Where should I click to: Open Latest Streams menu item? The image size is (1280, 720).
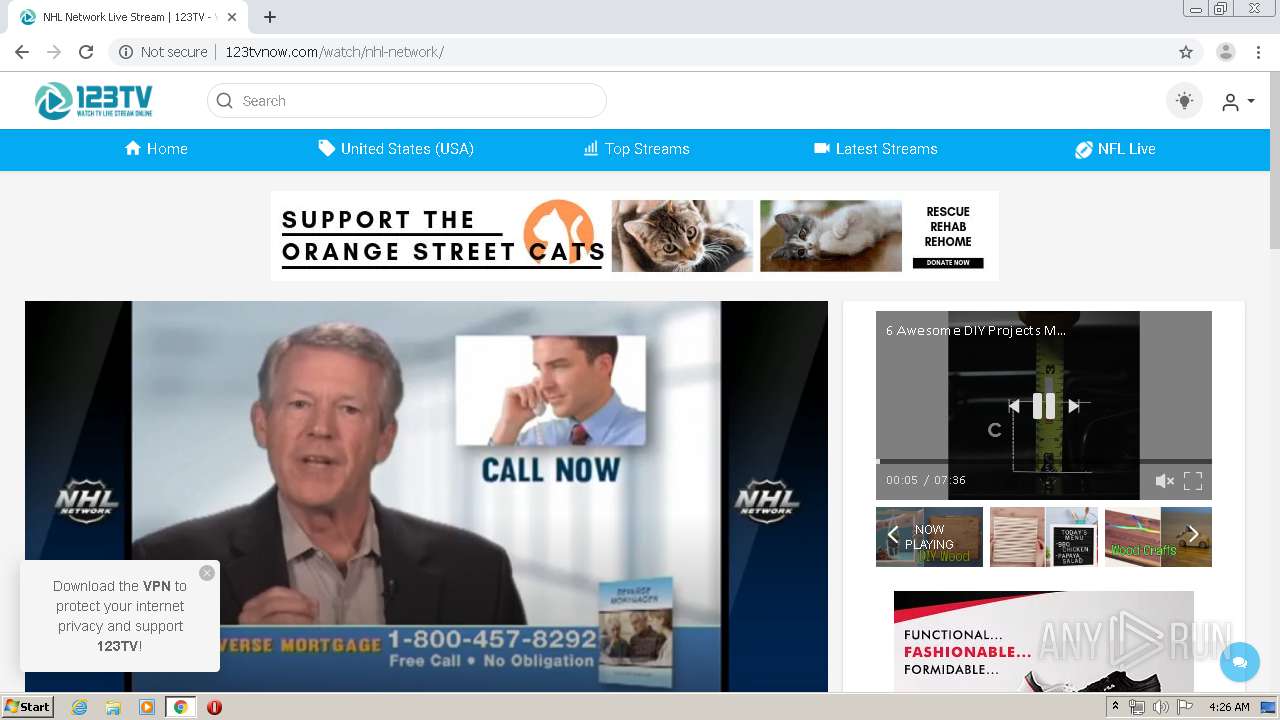click(x=876, y=149)
